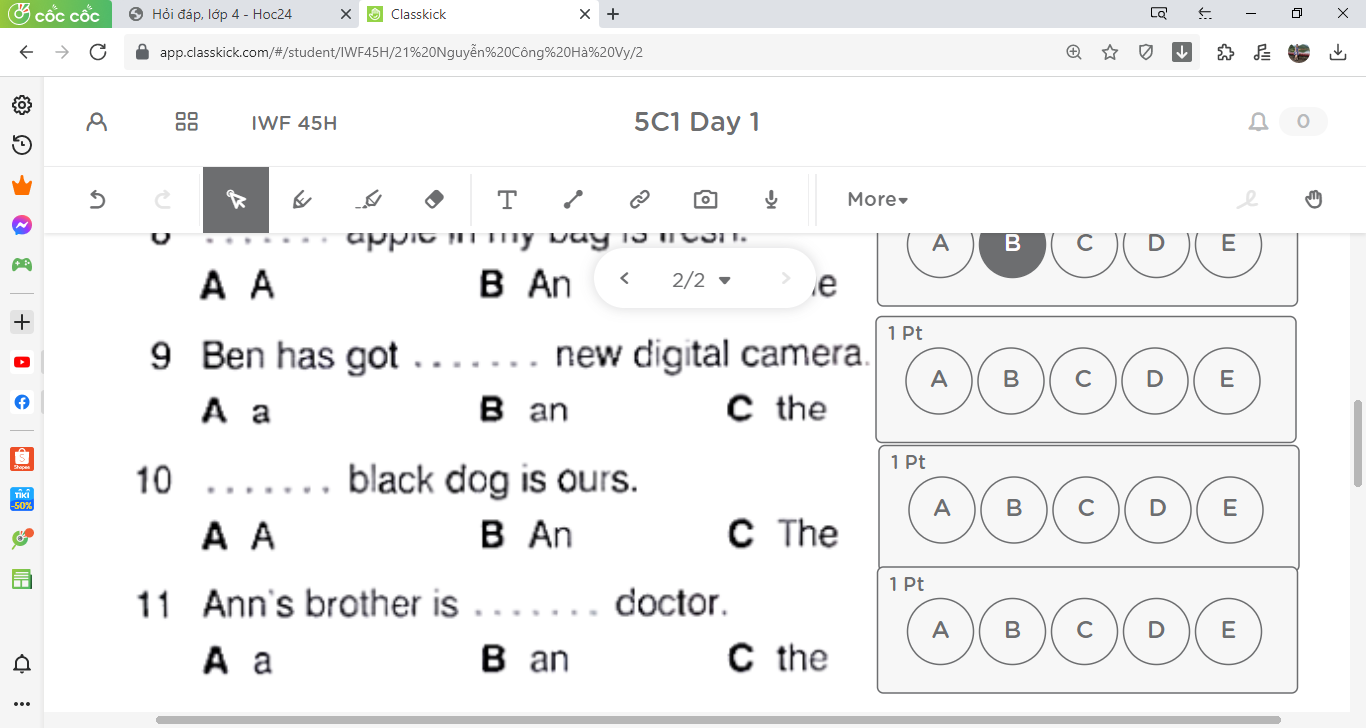Choose answer B for question 11
The height and width of the screenshot is (728, 1366).
point(1012,631)
